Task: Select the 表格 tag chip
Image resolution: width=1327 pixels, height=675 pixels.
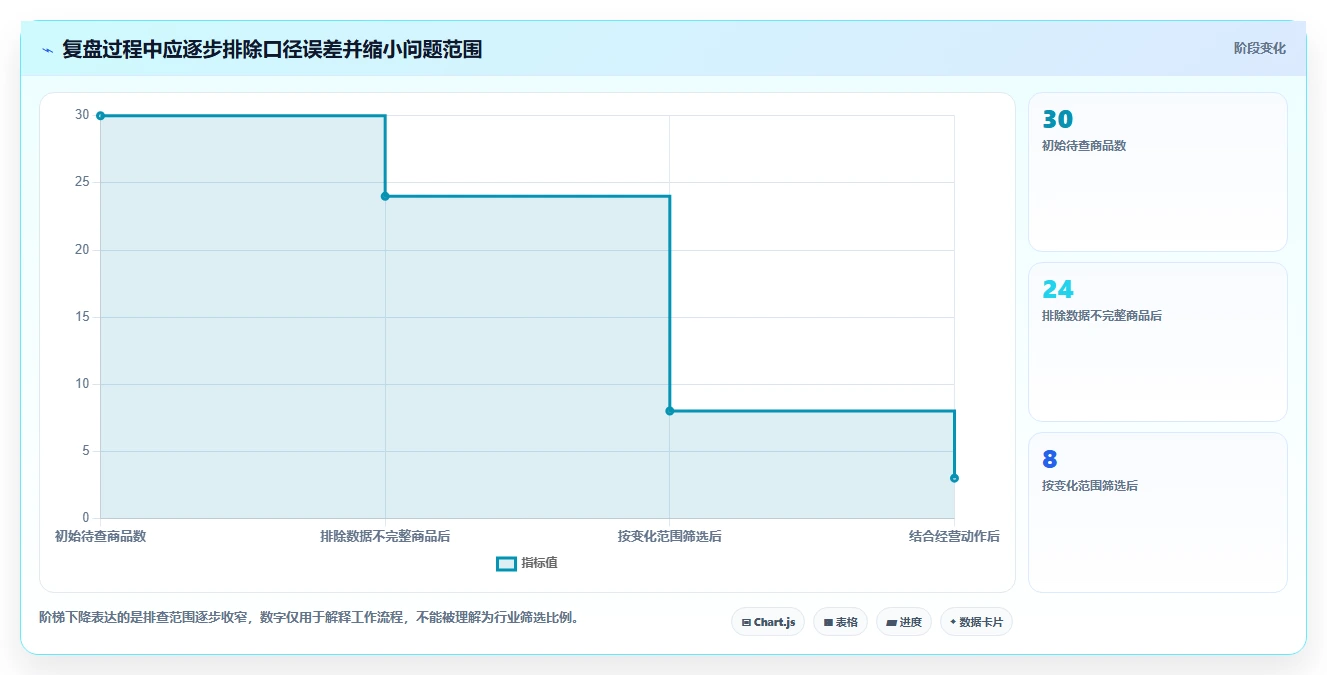Action: click(x=840, y=622)
